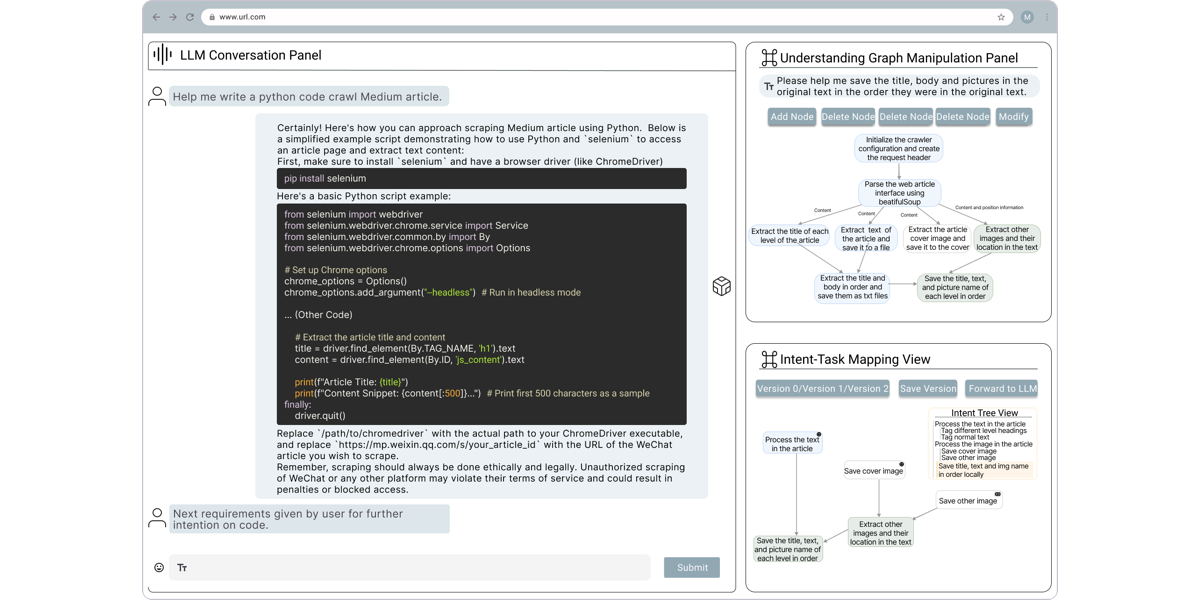Select 'Extract the title of each level' node
Screen dimensions: 1200x600
(x=789, y=236)
